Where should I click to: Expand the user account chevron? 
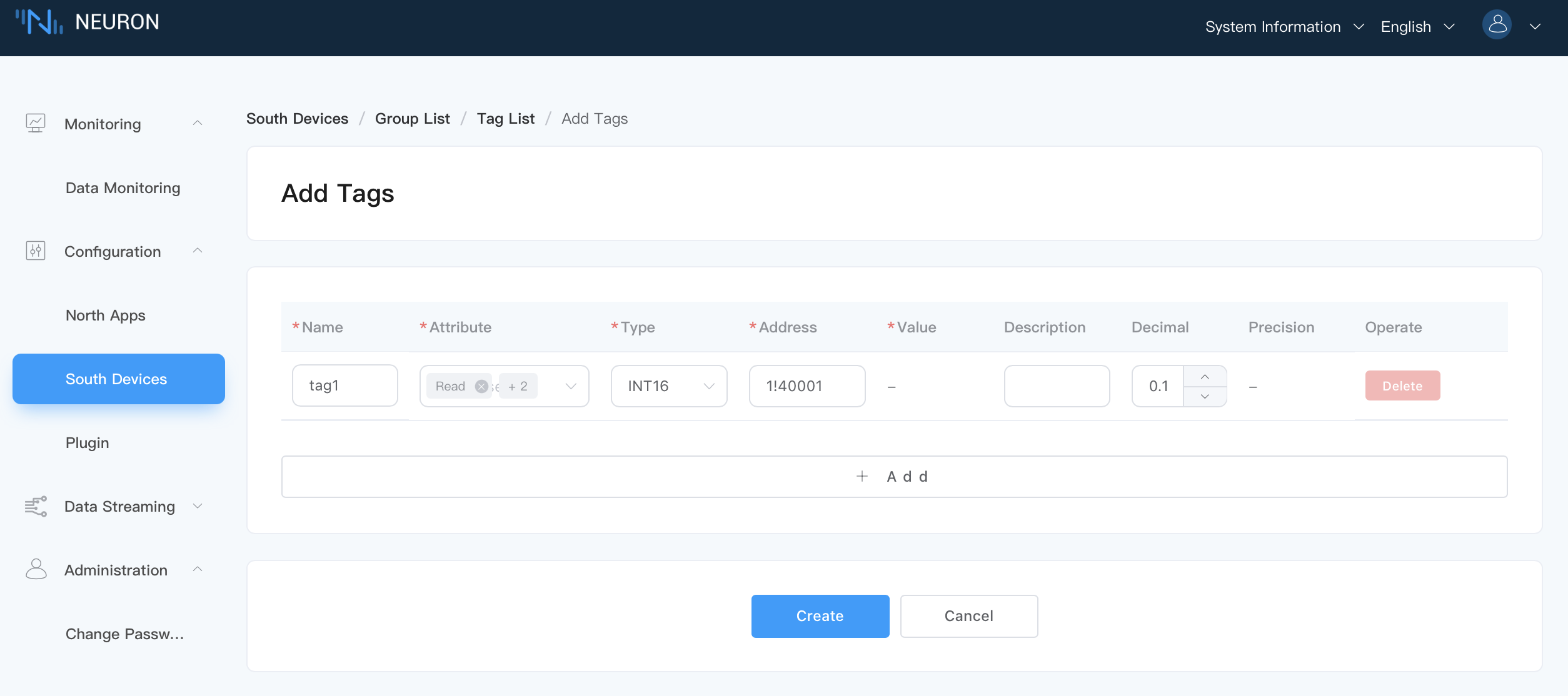(1535, 26)
